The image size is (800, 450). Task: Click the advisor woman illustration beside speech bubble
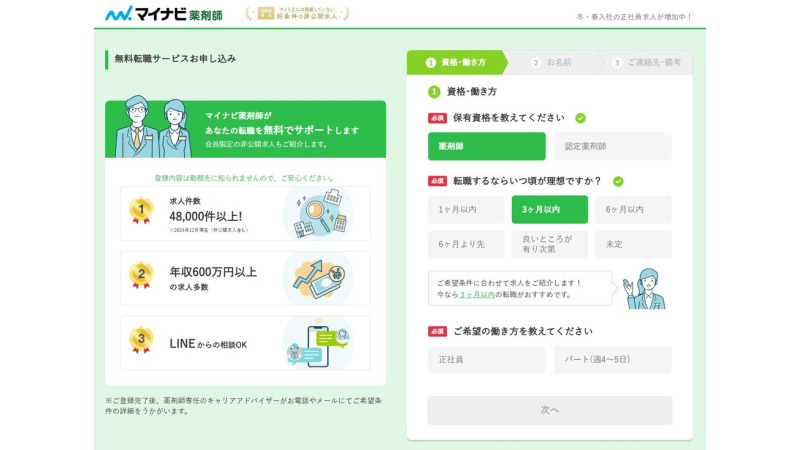click(645, 288)
